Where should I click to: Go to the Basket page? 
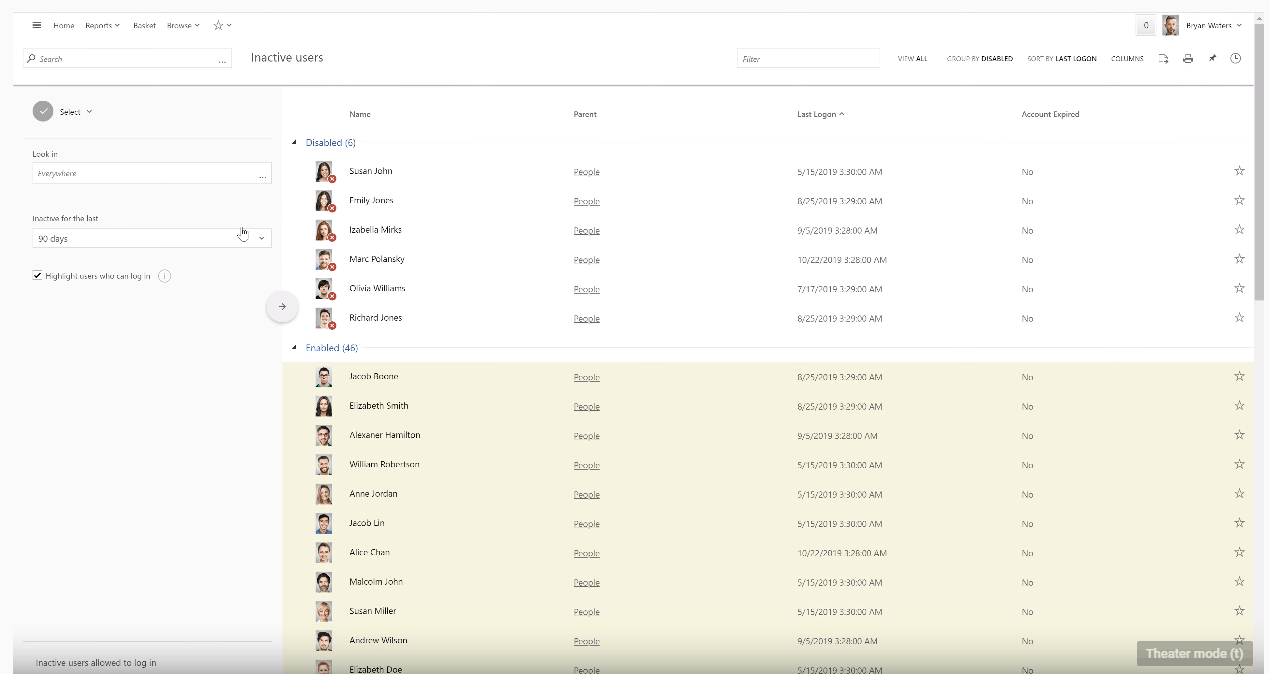point(144,25)
